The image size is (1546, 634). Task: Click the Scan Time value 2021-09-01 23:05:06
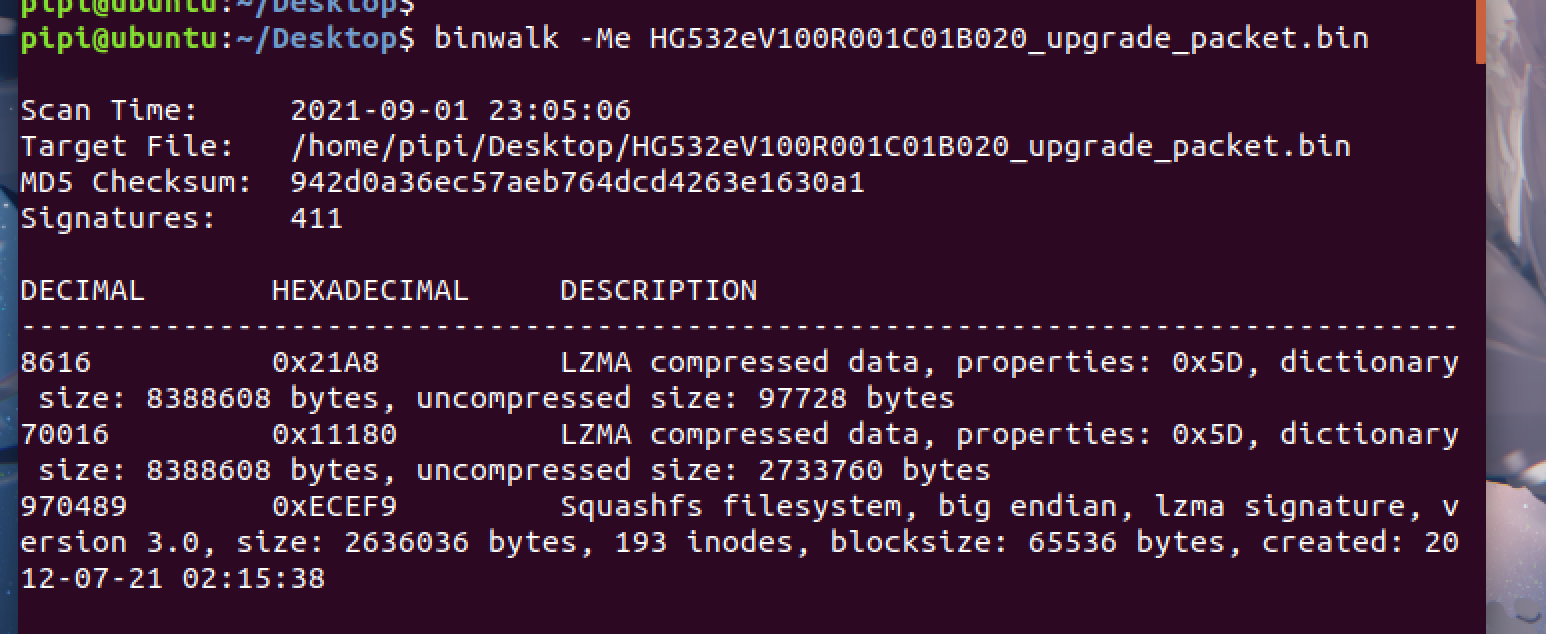[460, 110]
